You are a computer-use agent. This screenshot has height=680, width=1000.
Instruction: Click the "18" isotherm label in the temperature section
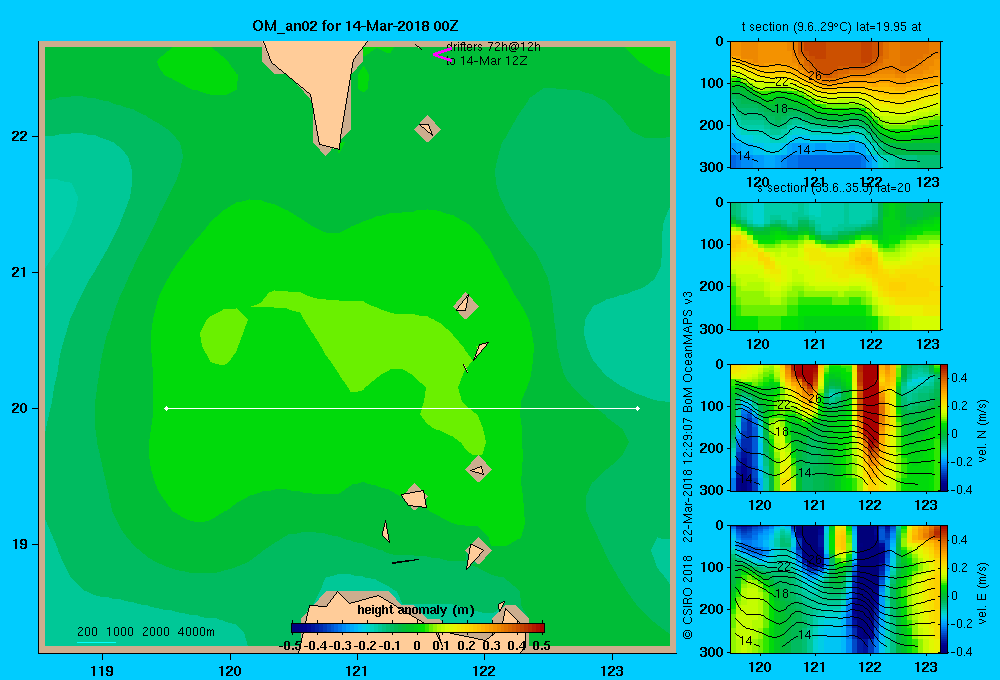781,109
